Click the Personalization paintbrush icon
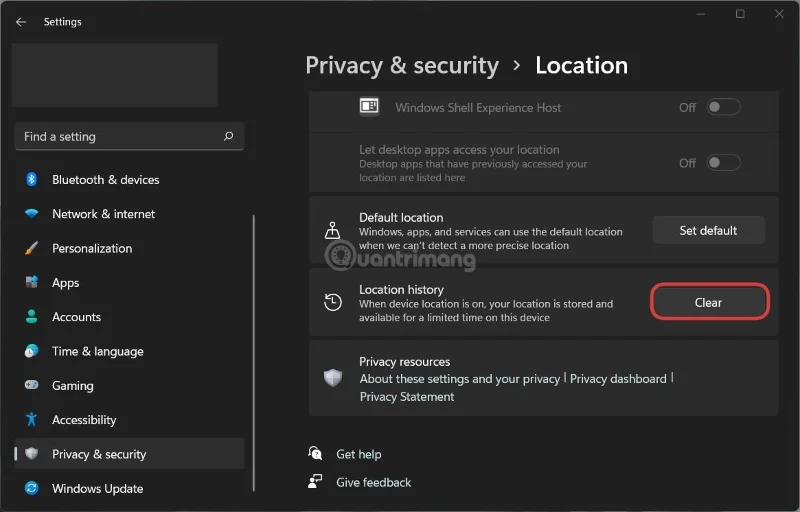 (32, 248)
